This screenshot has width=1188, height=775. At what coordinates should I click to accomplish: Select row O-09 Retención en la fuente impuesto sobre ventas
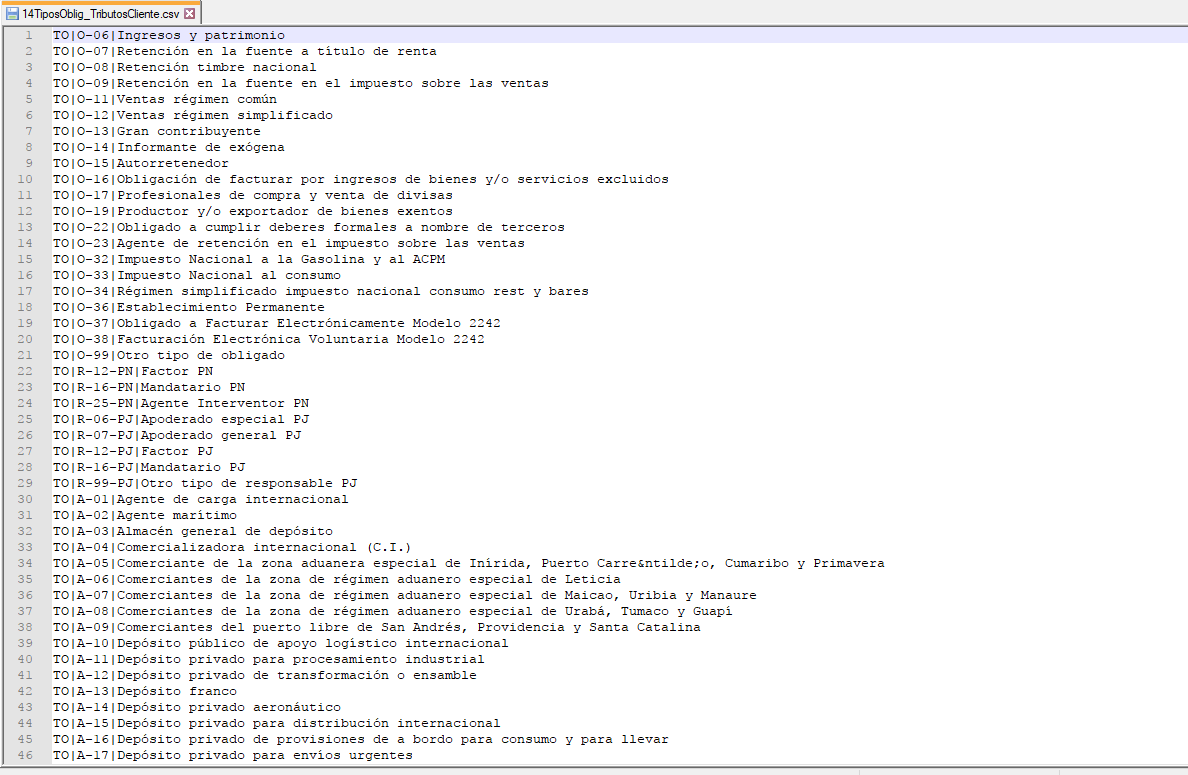[x=301, y=83]
